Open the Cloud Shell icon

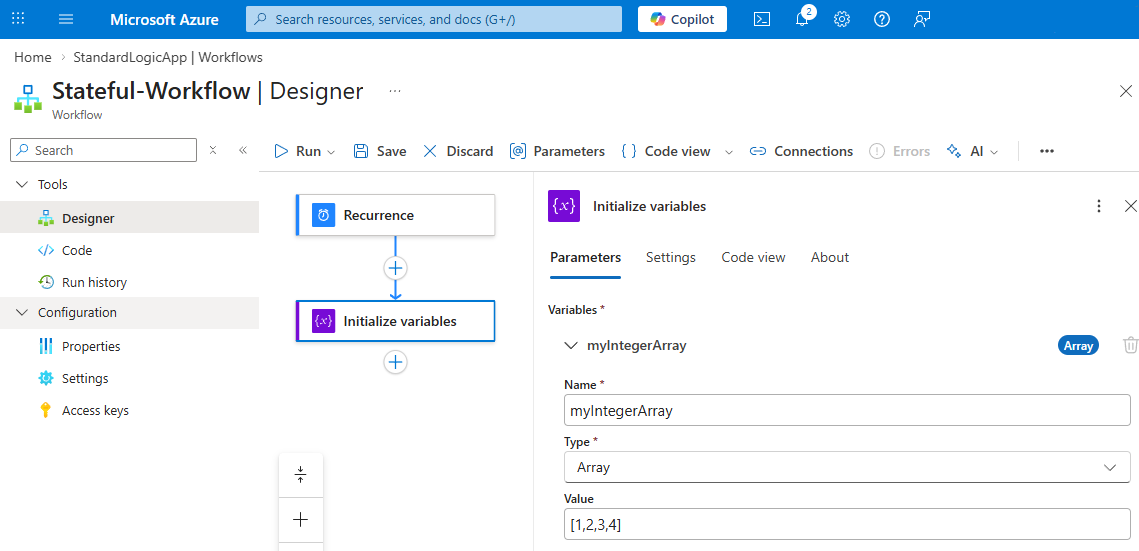[x=762, y=20]
